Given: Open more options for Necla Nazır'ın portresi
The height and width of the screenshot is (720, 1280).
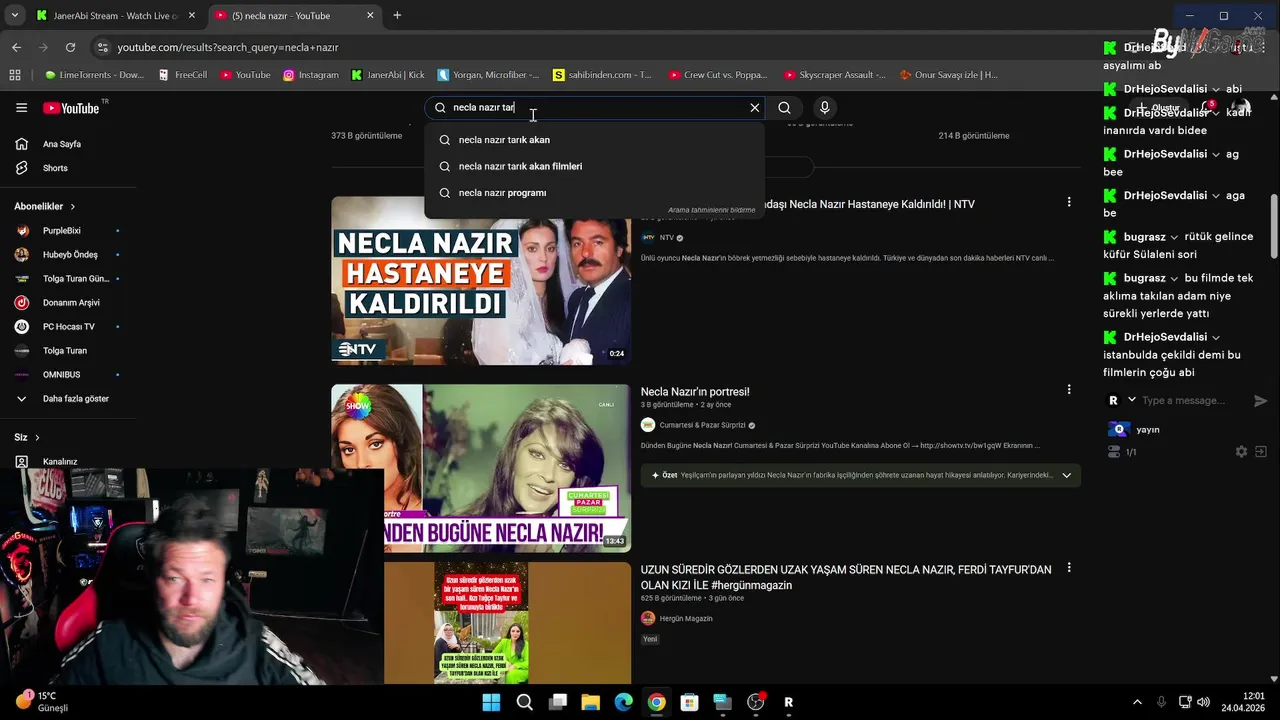Looking at the screenshot, I should point(1069,390).
